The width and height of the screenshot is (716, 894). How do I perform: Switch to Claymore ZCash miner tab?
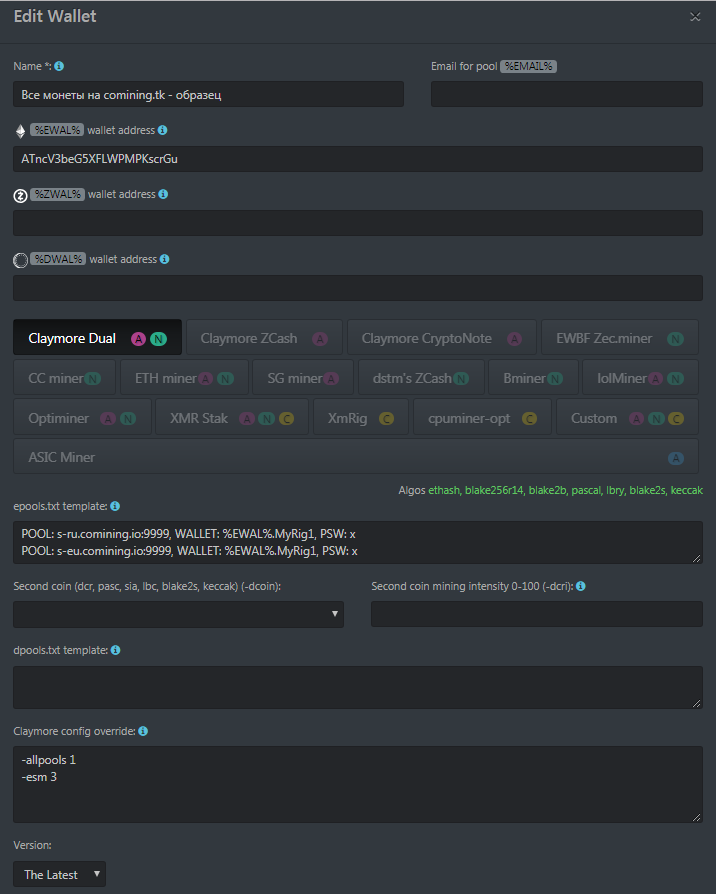265,338
